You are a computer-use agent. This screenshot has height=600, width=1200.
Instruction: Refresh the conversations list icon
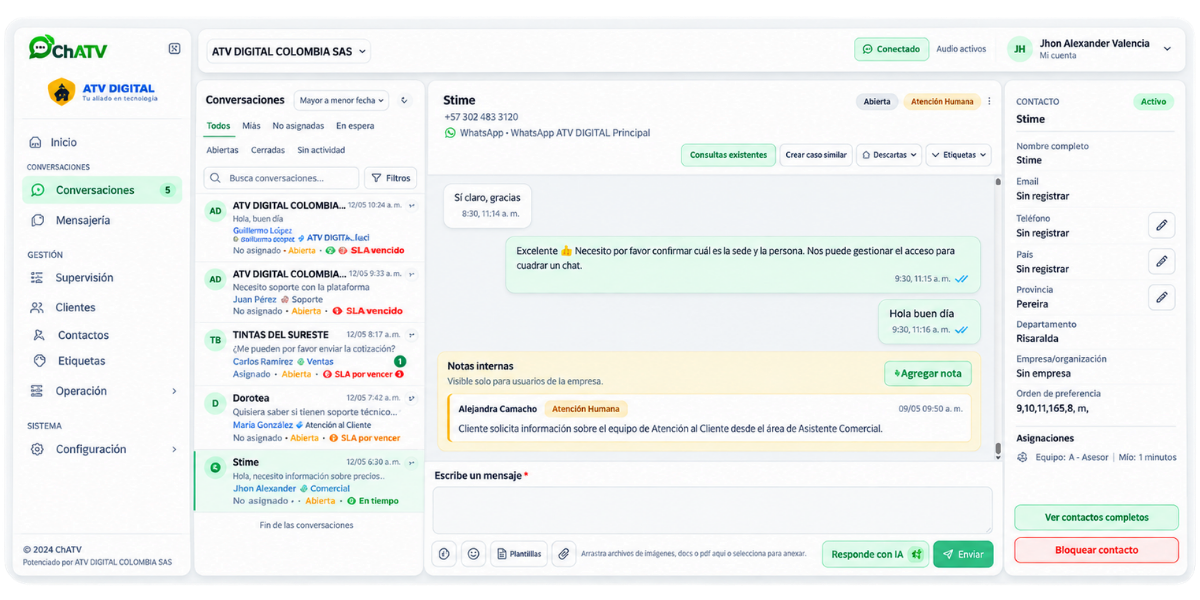[404, 100]
